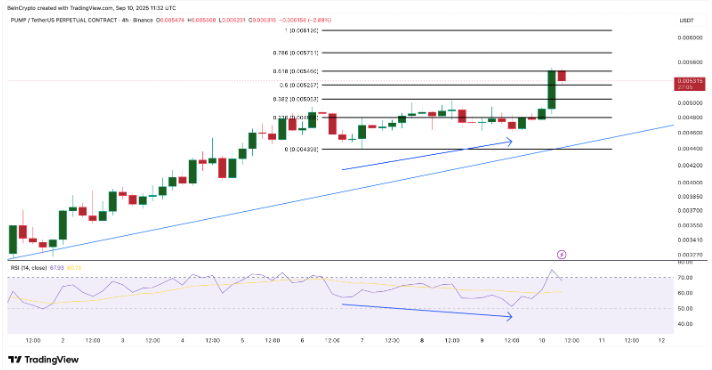Click the 70.00 level on RSI axis
The width and height of the screenshot is (712, 370).
click(685, 277)
